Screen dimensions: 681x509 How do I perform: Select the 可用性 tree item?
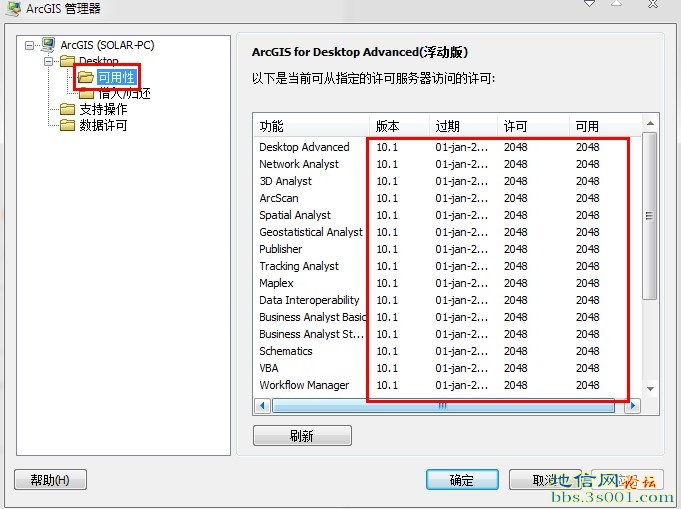116,77
